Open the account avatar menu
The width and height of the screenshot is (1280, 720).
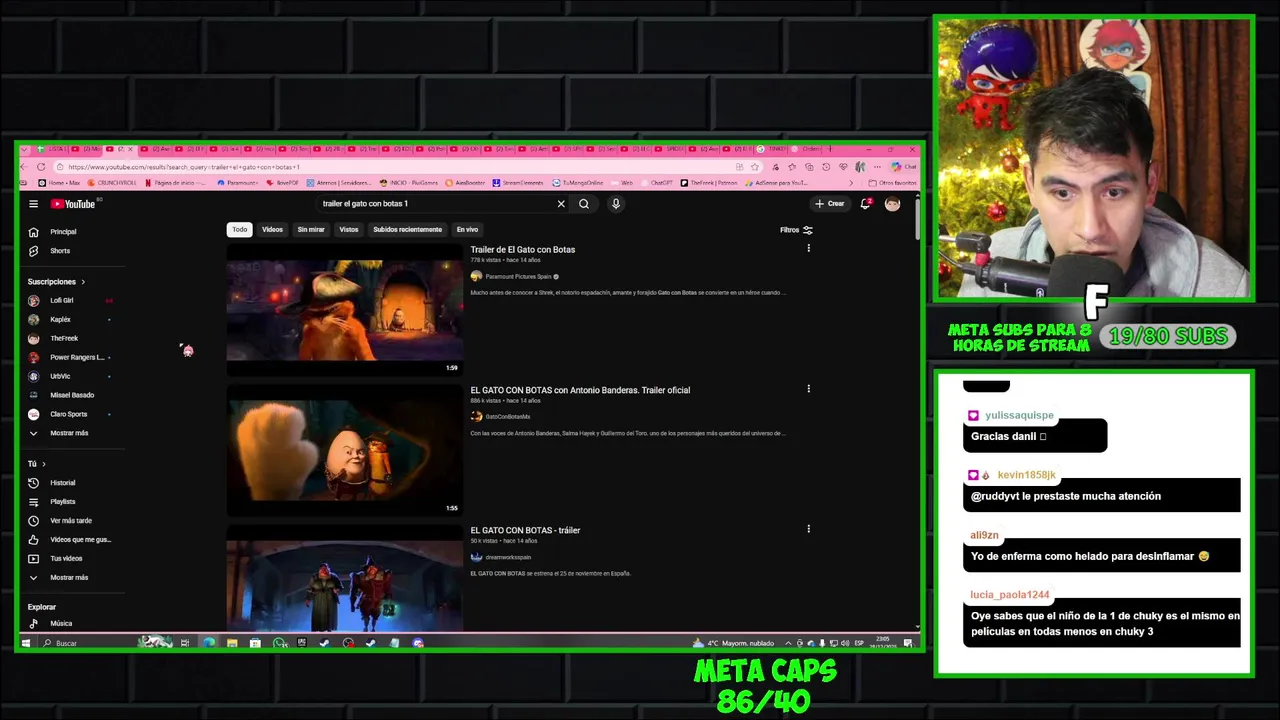coord(892,204)
